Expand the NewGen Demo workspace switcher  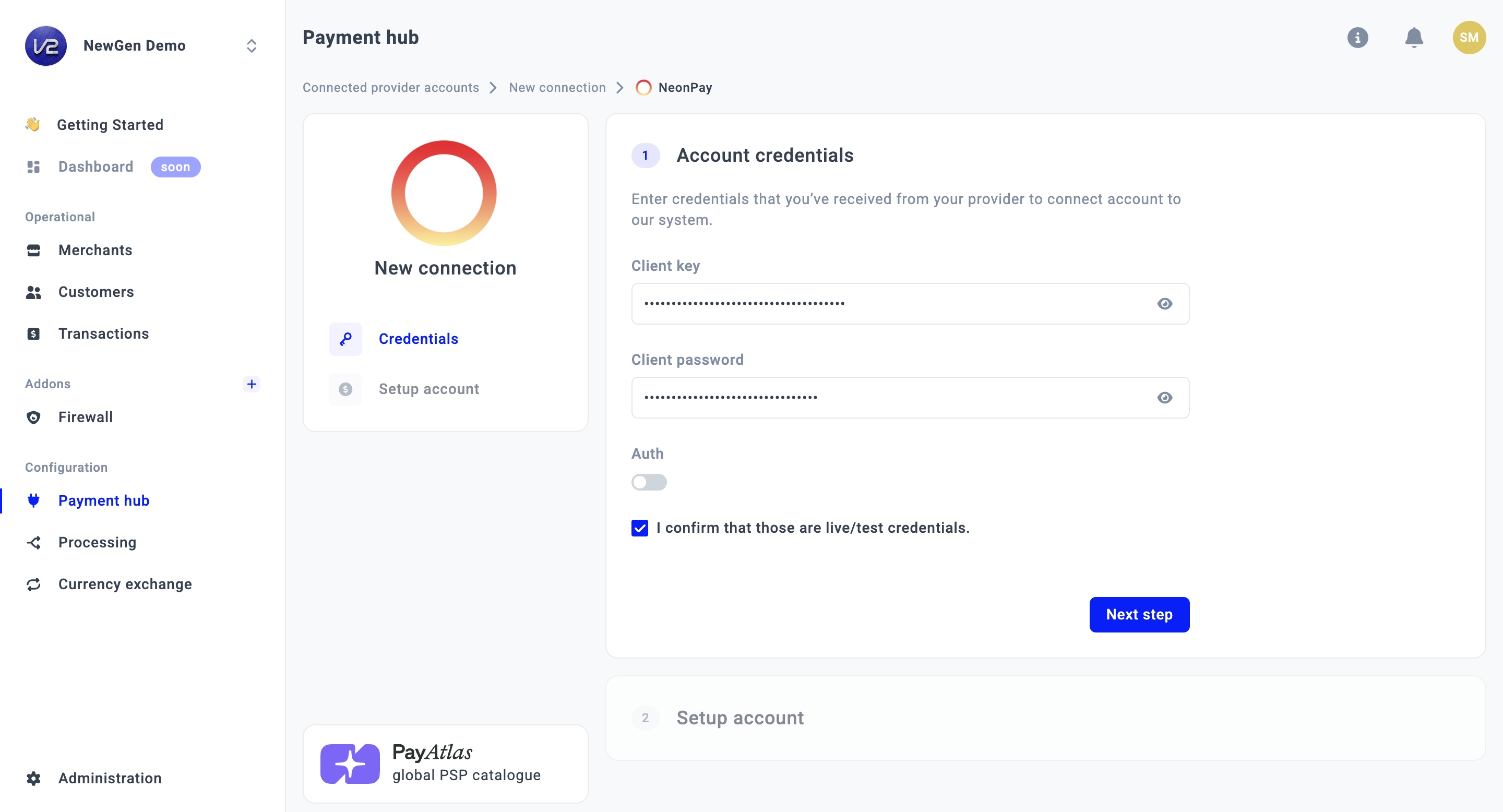coord(252,46)
